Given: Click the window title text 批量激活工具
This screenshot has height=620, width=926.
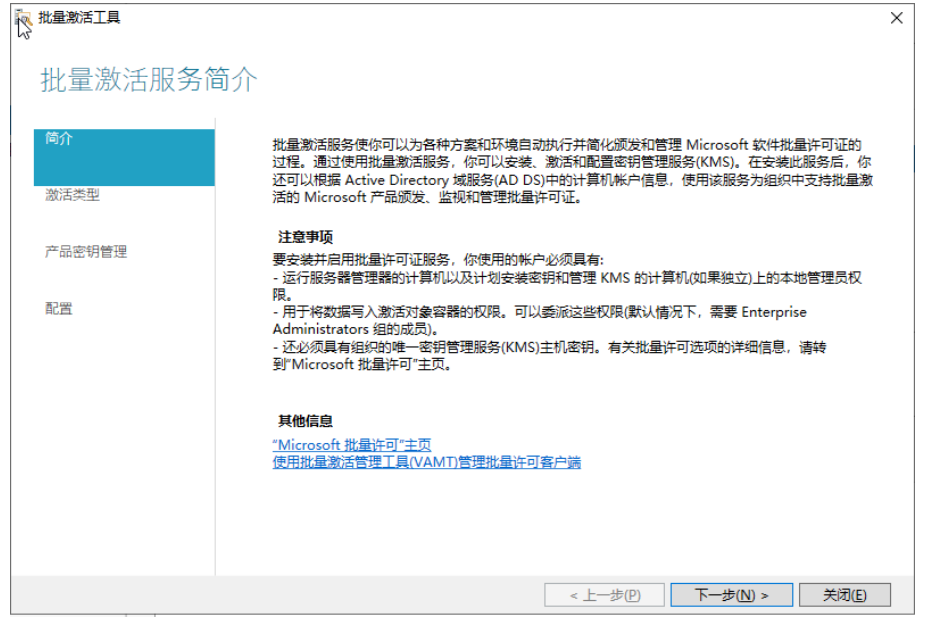Looking at the screenshot, I should (79, 18).
